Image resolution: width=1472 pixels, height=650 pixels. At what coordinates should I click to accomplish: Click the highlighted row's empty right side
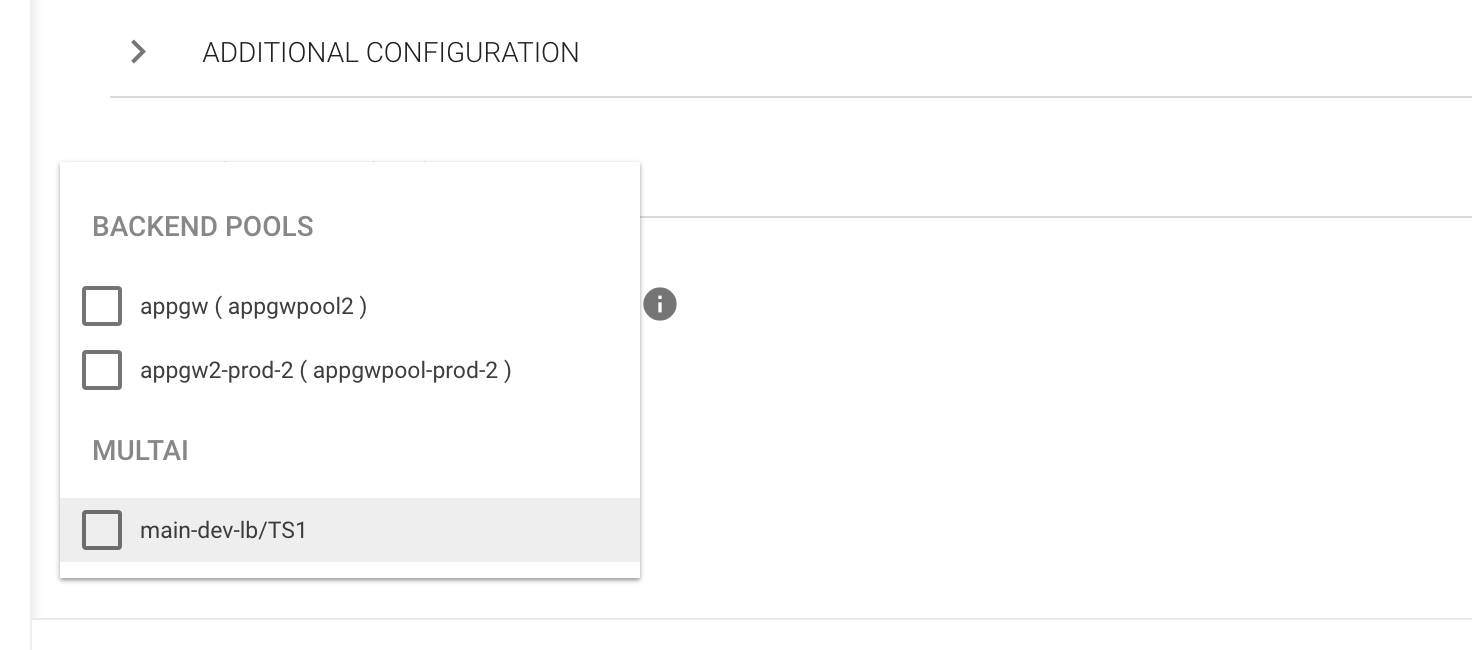pos(500,530)
